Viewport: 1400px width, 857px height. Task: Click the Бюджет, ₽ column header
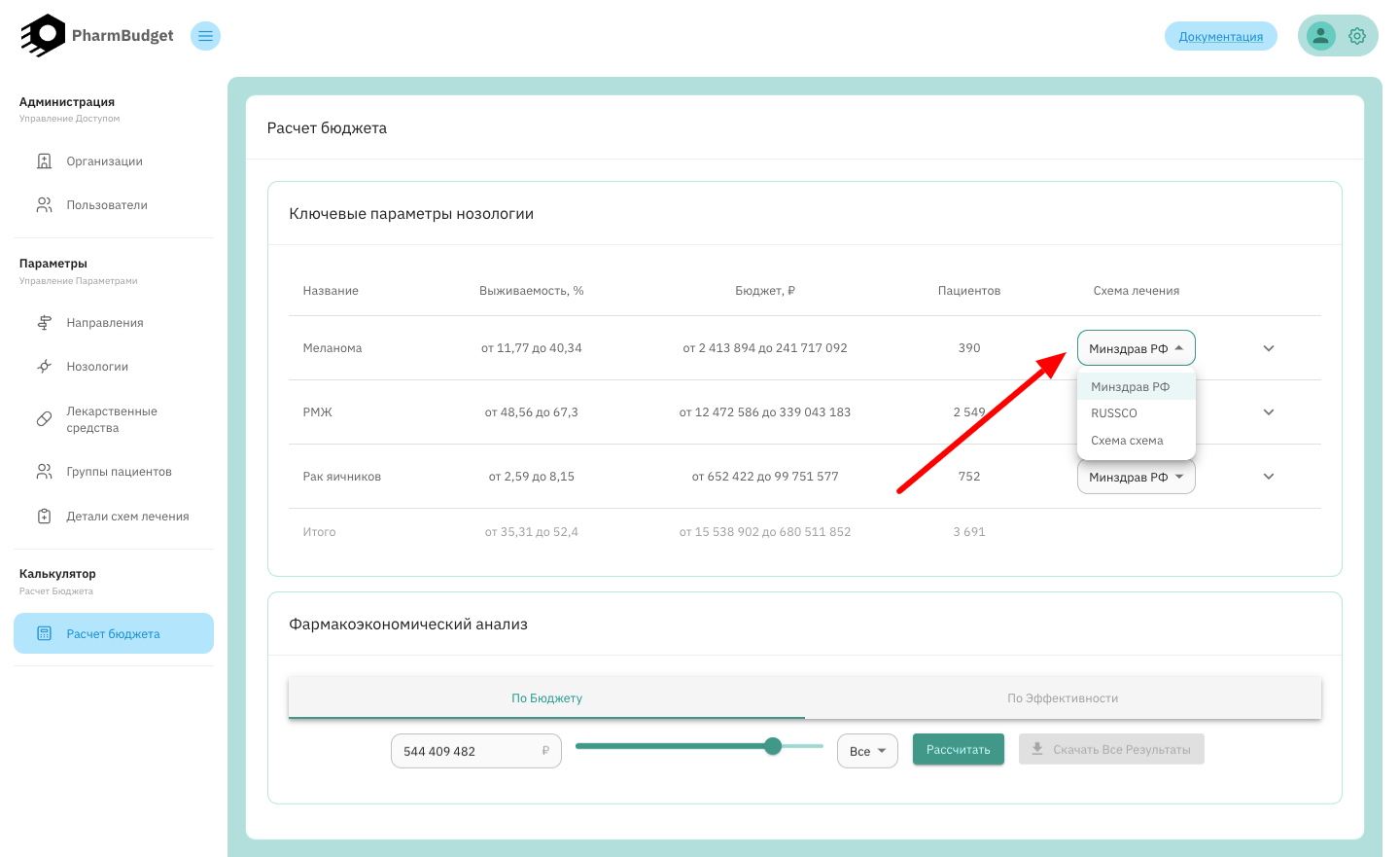click(765, 291)
